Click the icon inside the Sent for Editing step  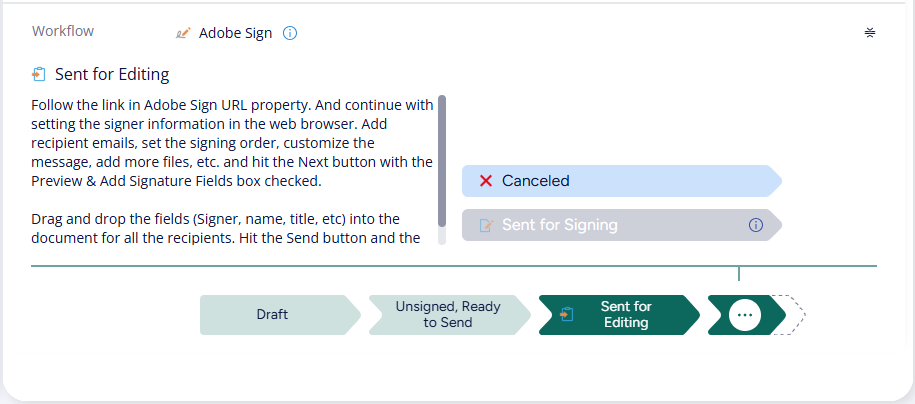coord(567,315)
